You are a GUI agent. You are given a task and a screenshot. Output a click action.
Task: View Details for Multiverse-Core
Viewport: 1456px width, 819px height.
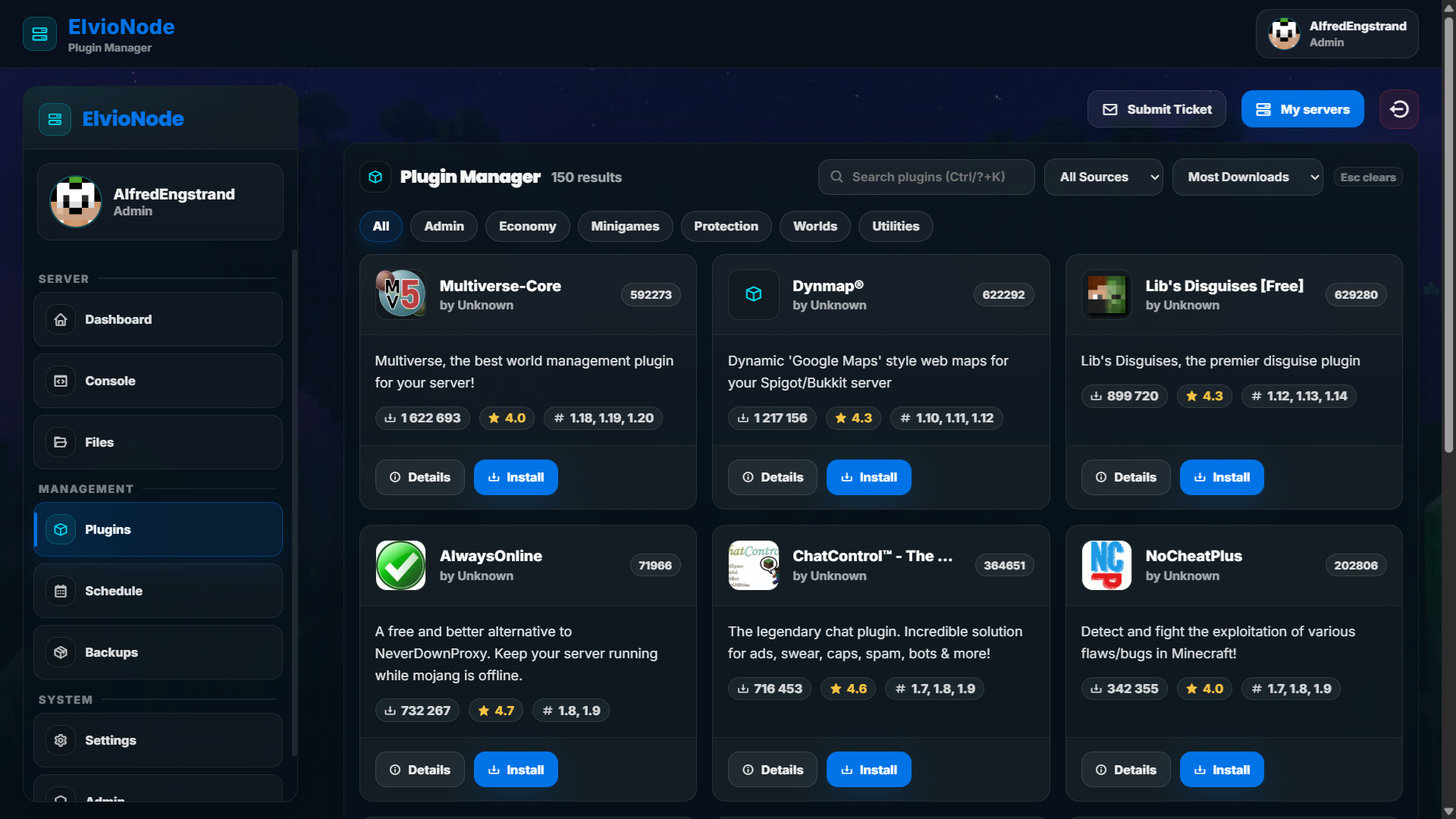[x=420, y=477]
